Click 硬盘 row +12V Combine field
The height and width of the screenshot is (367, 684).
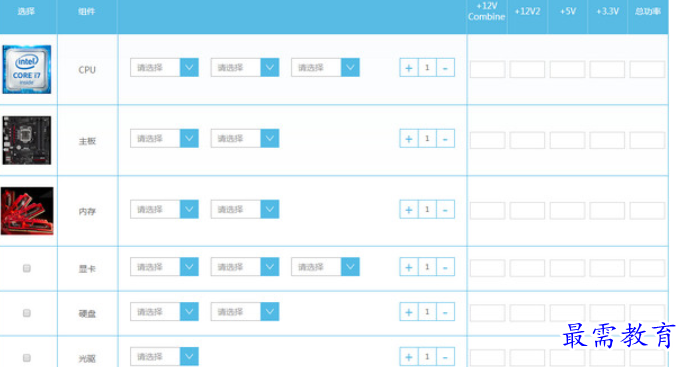tap(487, 313)
